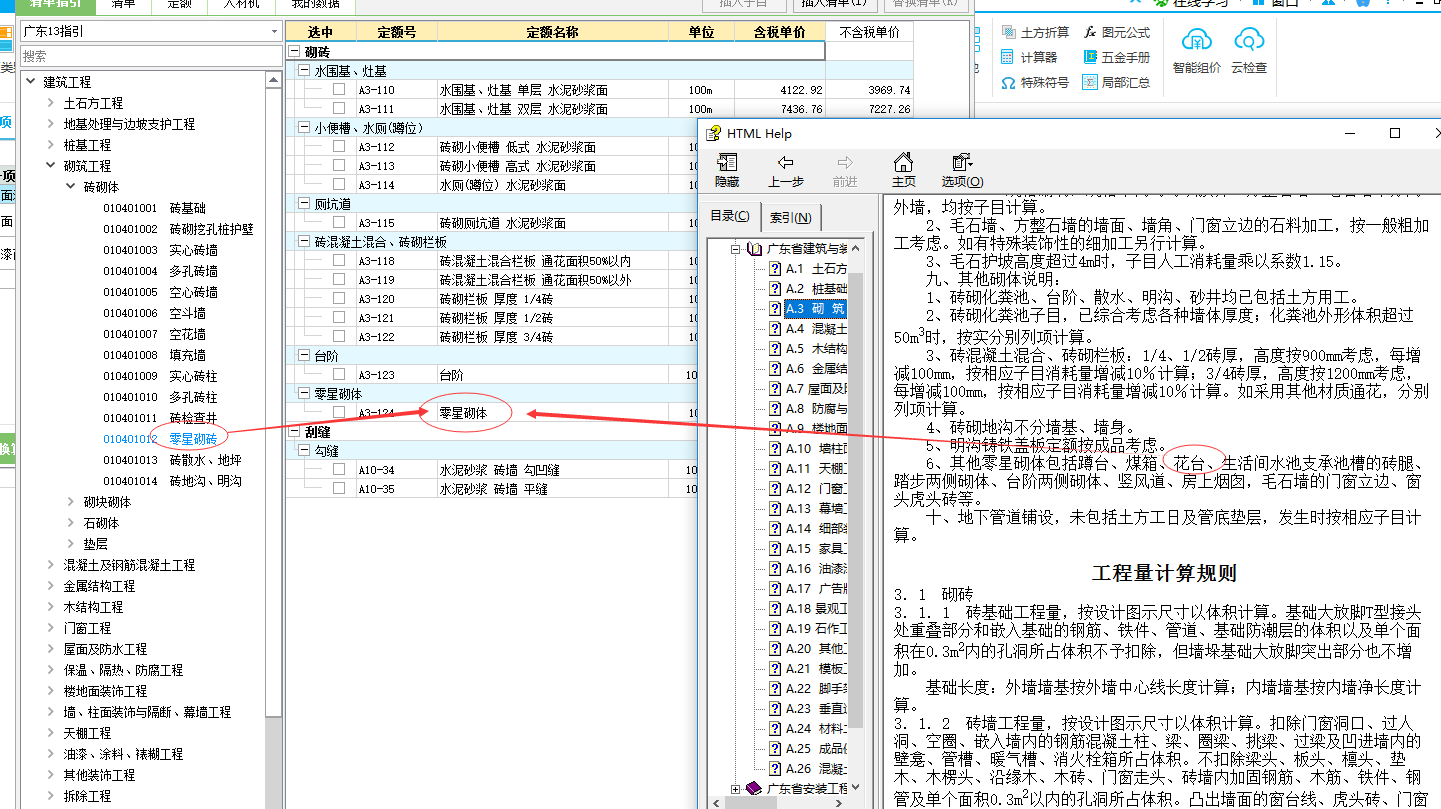
Task: Collapse the 砌砖 group in the quota table
Action: 294,51
